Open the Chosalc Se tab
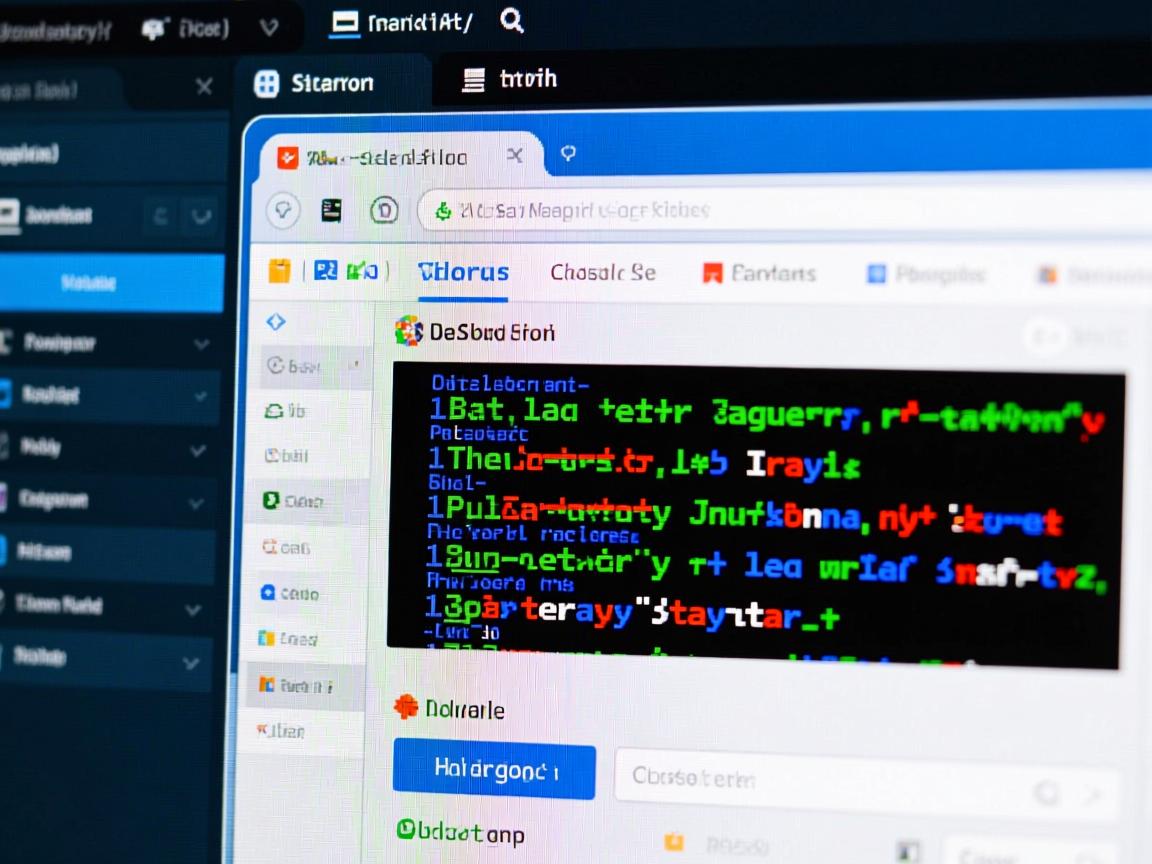 coord(602,272)
